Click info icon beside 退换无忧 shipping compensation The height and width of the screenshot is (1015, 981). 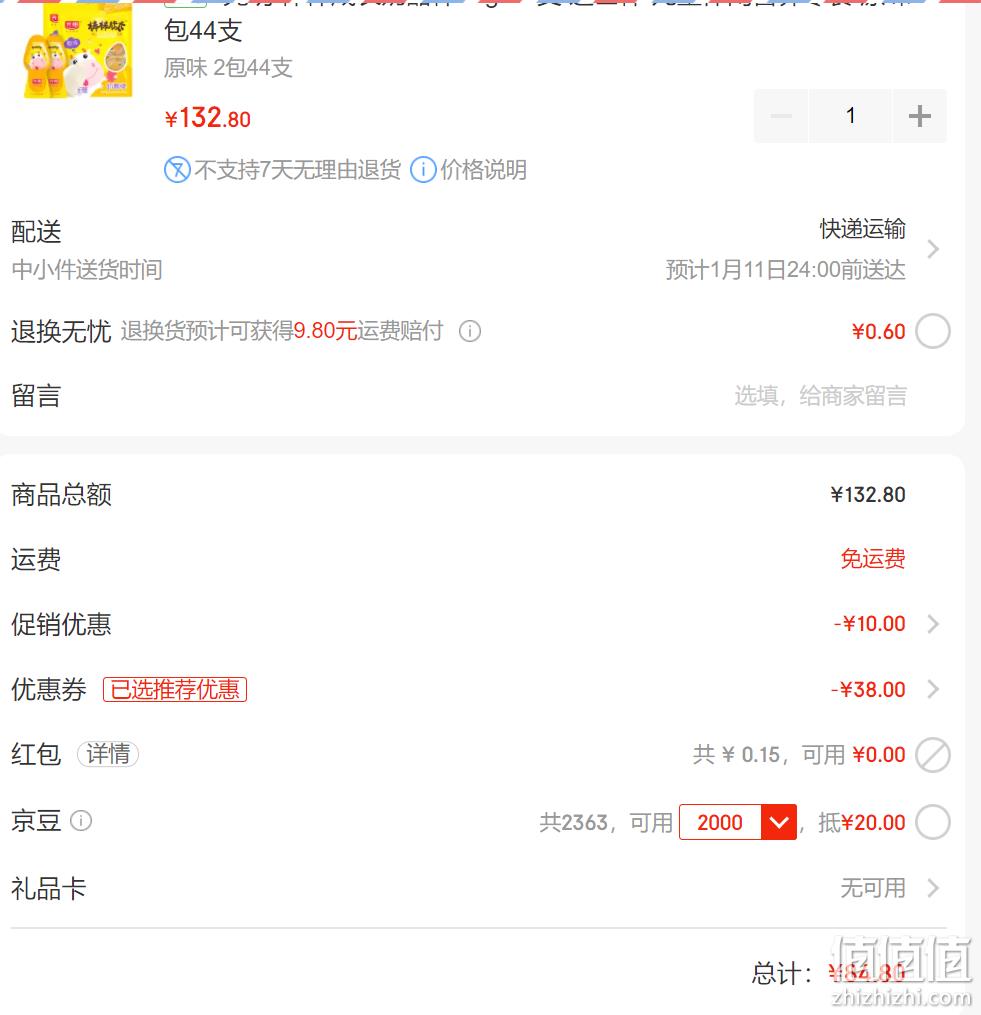(x=470, y=331)
